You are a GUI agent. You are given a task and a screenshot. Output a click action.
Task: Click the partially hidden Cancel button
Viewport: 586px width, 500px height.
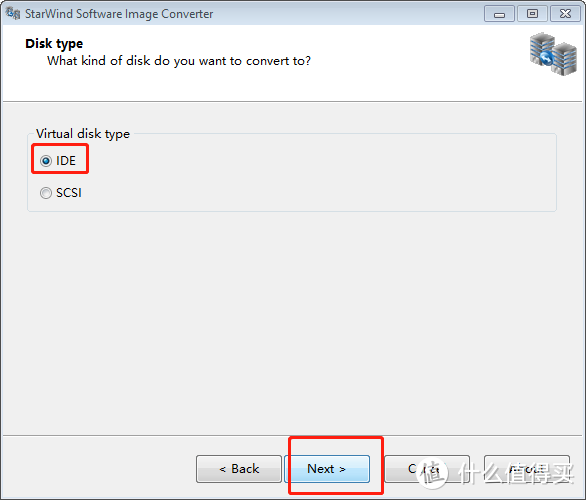[x=427, y=469]
